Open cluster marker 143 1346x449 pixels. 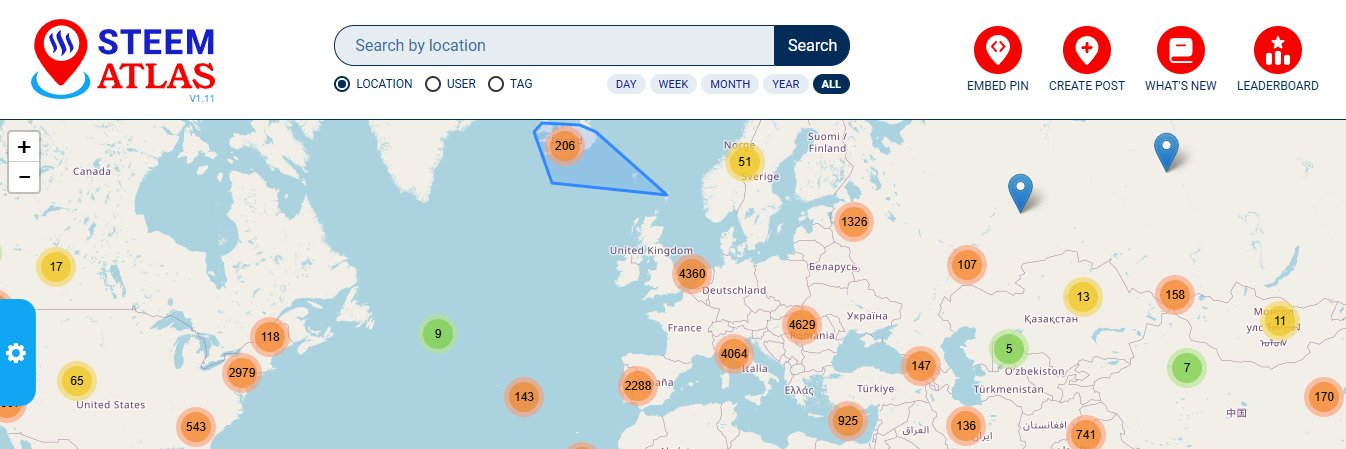[x=524, y=397]
